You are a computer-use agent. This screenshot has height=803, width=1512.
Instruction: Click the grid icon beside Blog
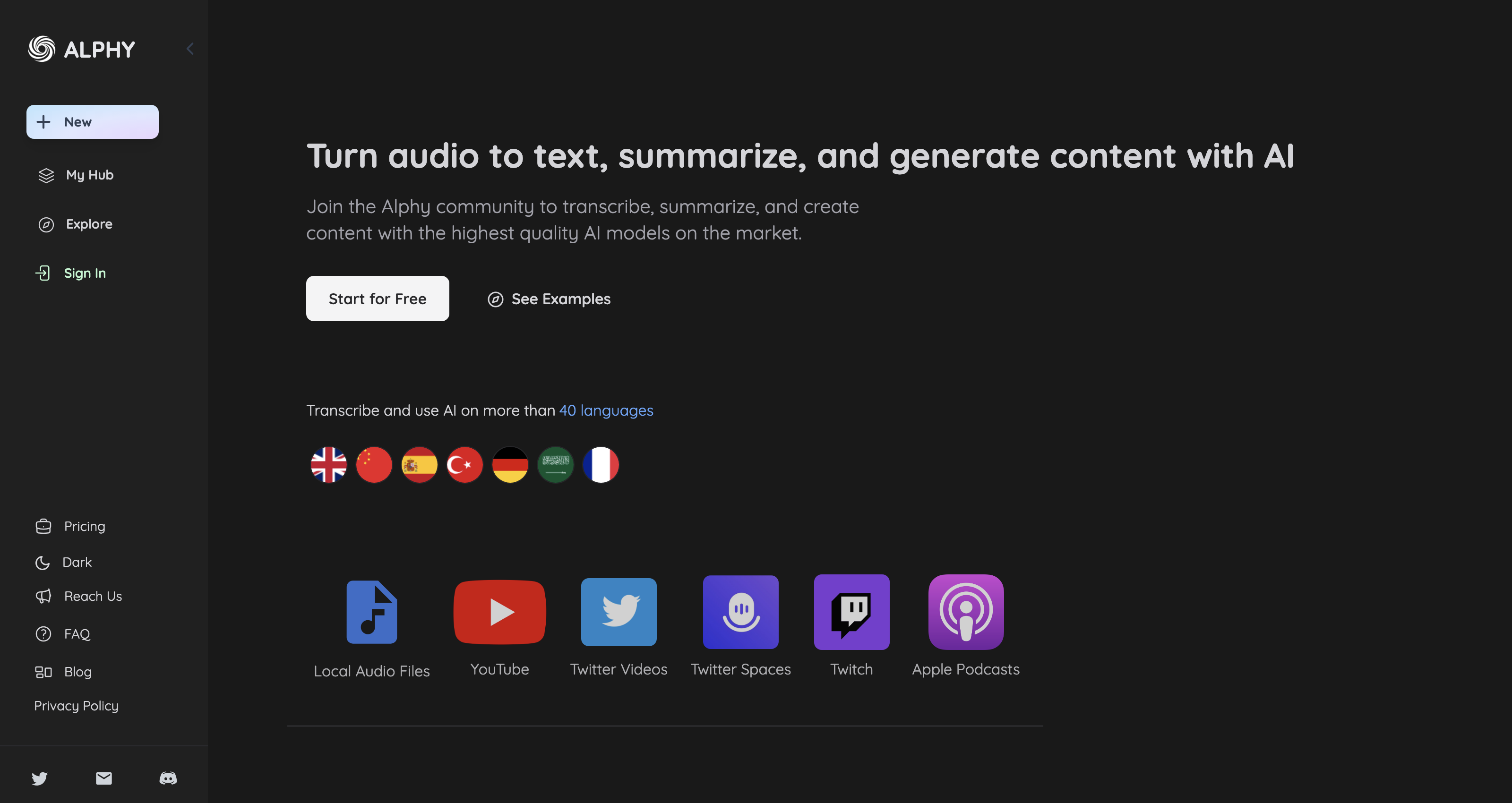[43, 672]
